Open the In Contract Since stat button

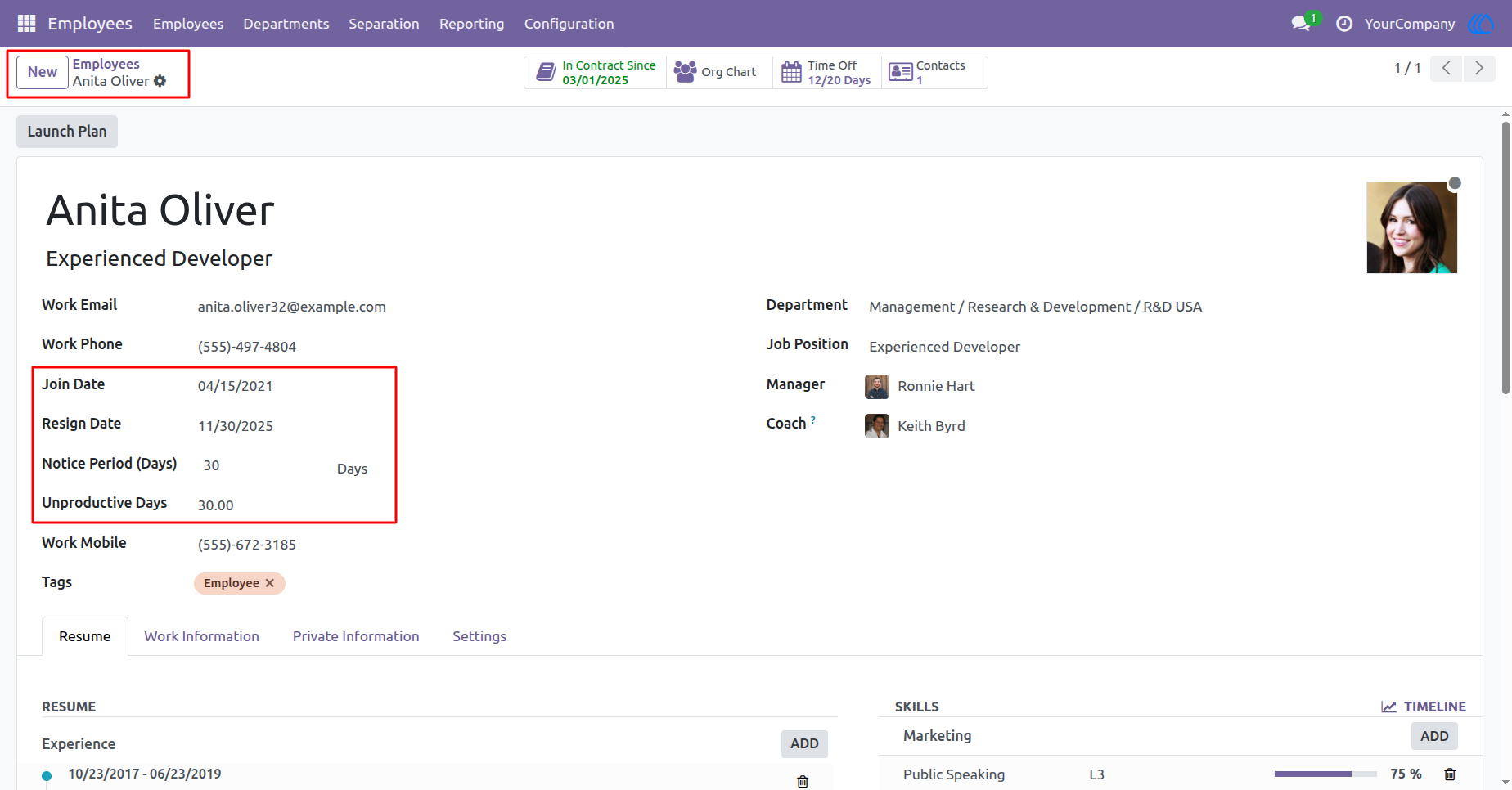pyautogui.click(x=596, y=72)
